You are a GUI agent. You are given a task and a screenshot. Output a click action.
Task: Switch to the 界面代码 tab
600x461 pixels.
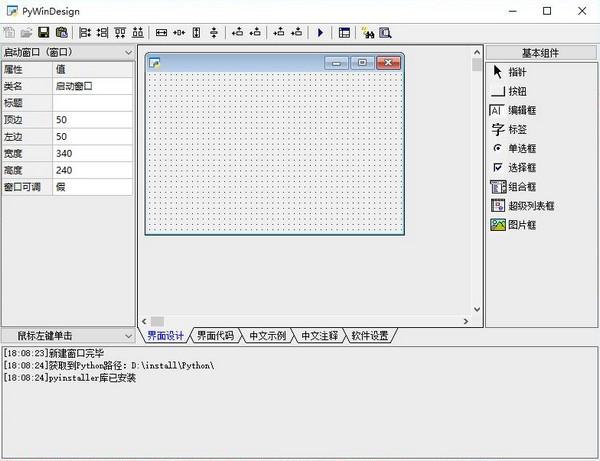click(215, 336)
